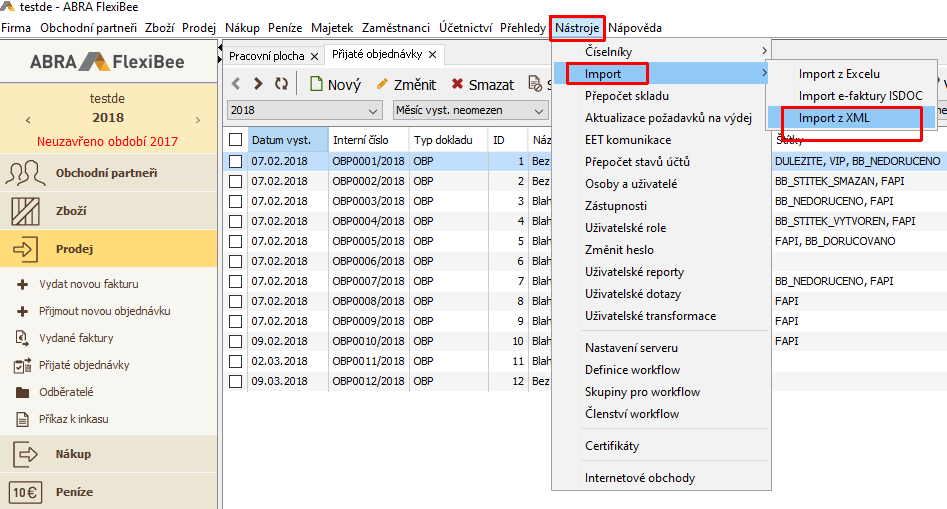Go forward with the right arrow toolbar icon

pyautogui.click(x=258, y=84)
